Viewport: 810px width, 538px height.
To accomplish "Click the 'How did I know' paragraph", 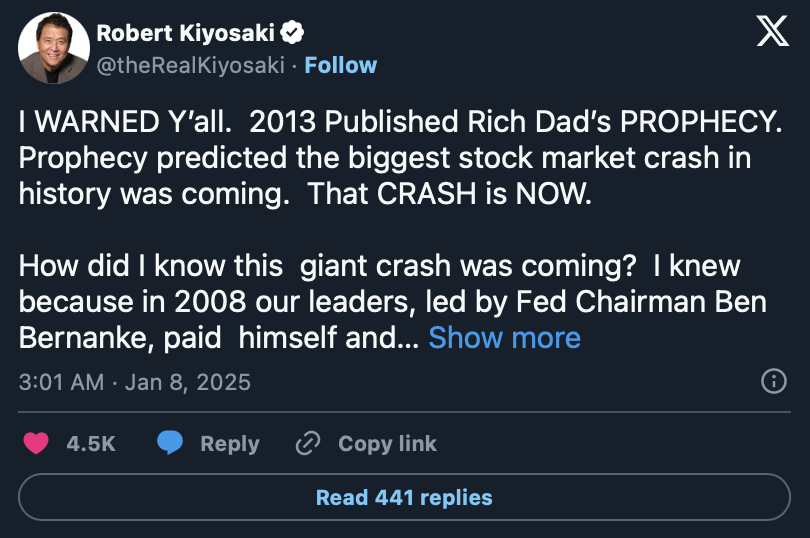I will click(393, 302).
